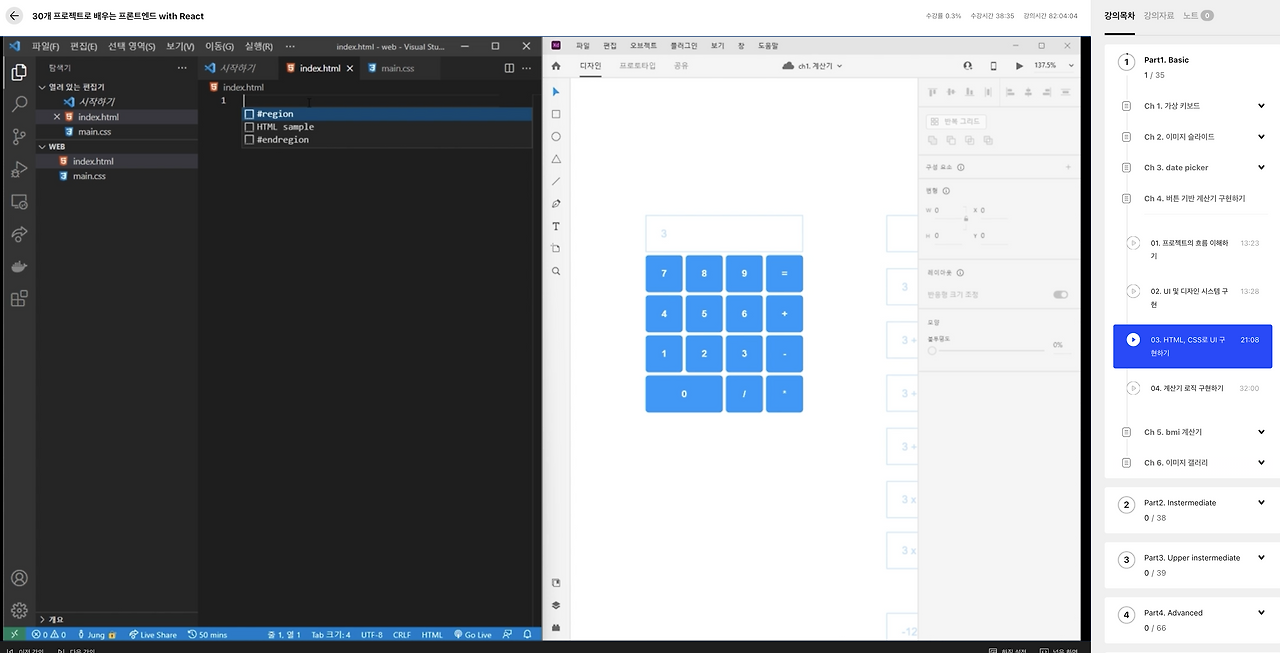The image size is (1280, 653).
Task: Open VS Code Explorer activity icon
Action: point(19,72)
